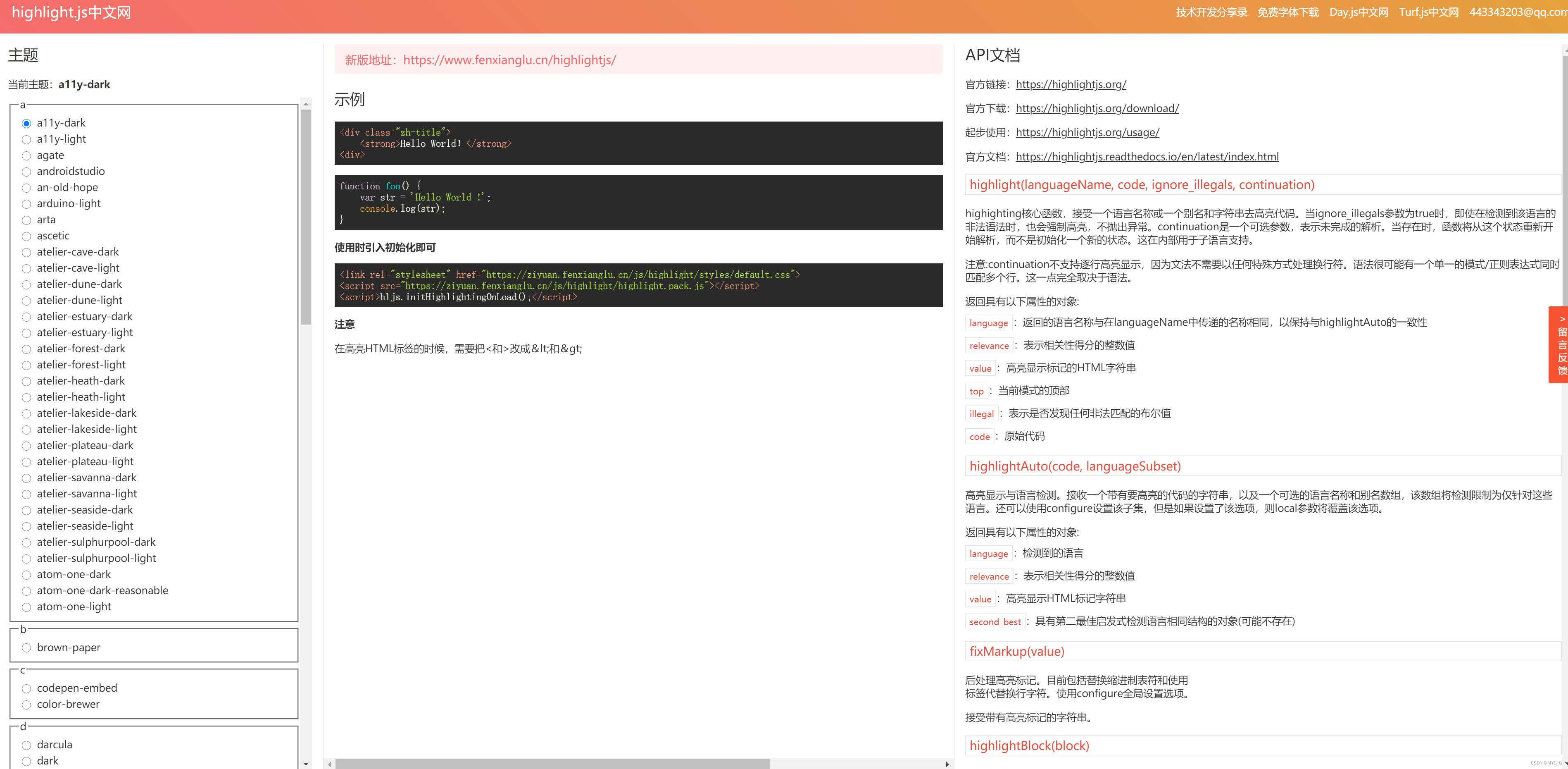This screenshot has width=1568, height=769.
Task: Click the right arrow of bottom horizontal scrollbar
Action: point(947,764)
